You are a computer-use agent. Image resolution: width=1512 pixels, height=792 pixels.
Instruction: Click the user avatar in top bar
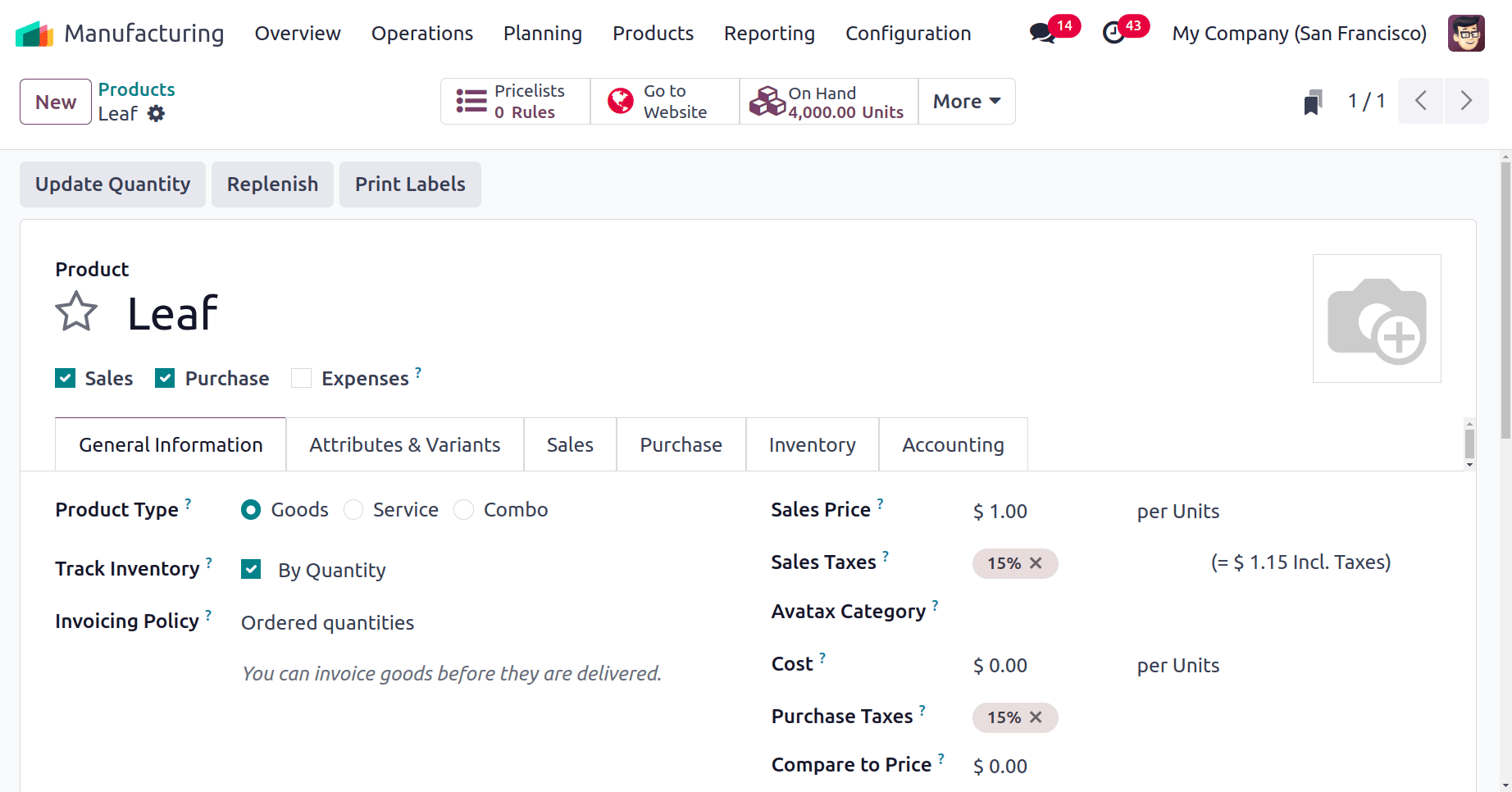click(1466, 34)
